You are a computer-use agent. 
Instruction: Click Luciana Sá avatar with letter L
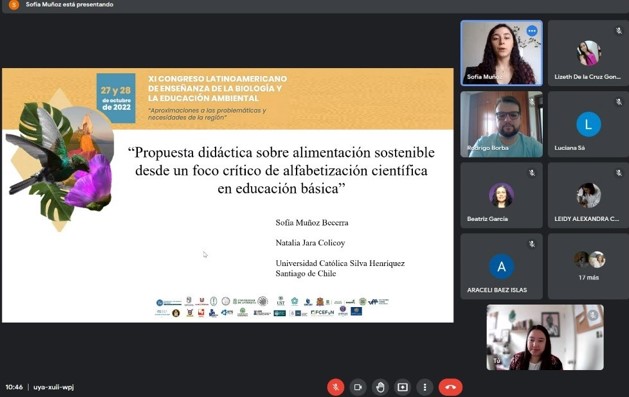(588, 124)
